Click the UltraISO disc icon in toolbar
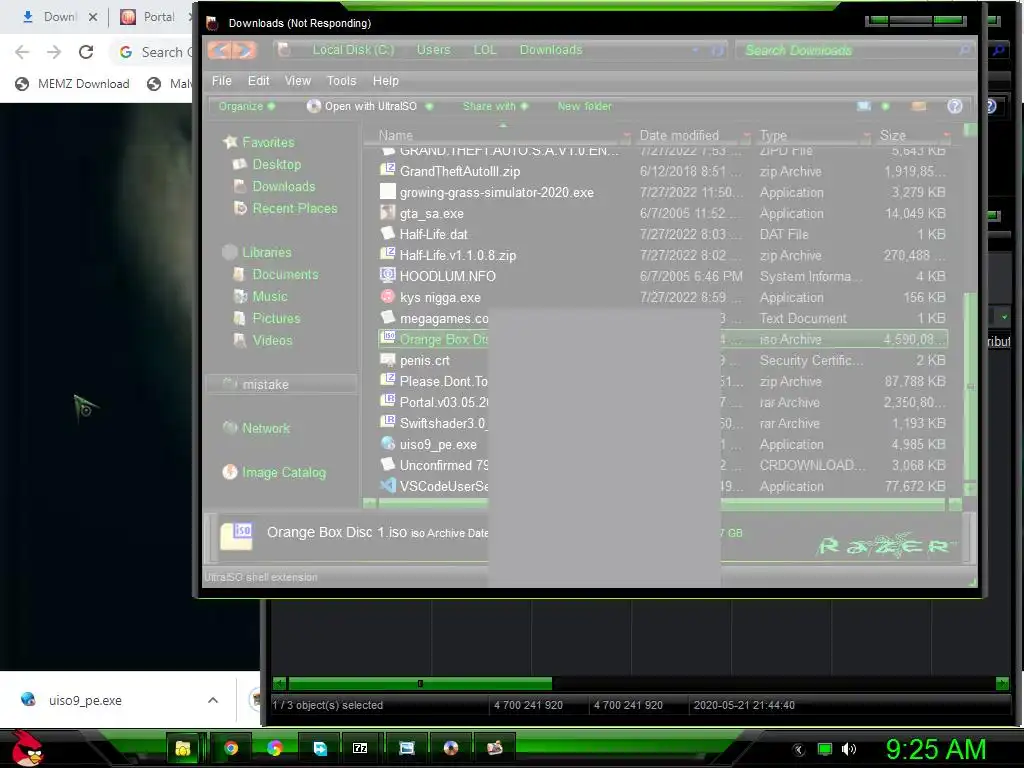Screen dimensions: 1024x768 click(313, 106)
